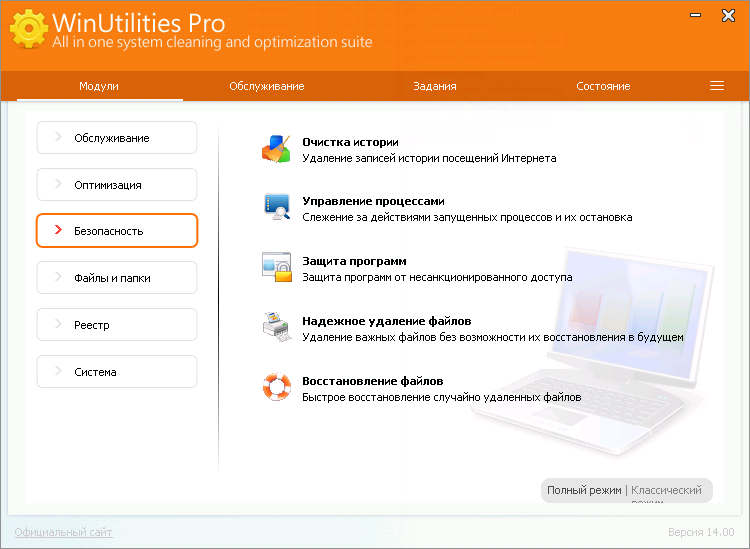Click description Удаление записей истории посещений Интернета

click(429, 158)
